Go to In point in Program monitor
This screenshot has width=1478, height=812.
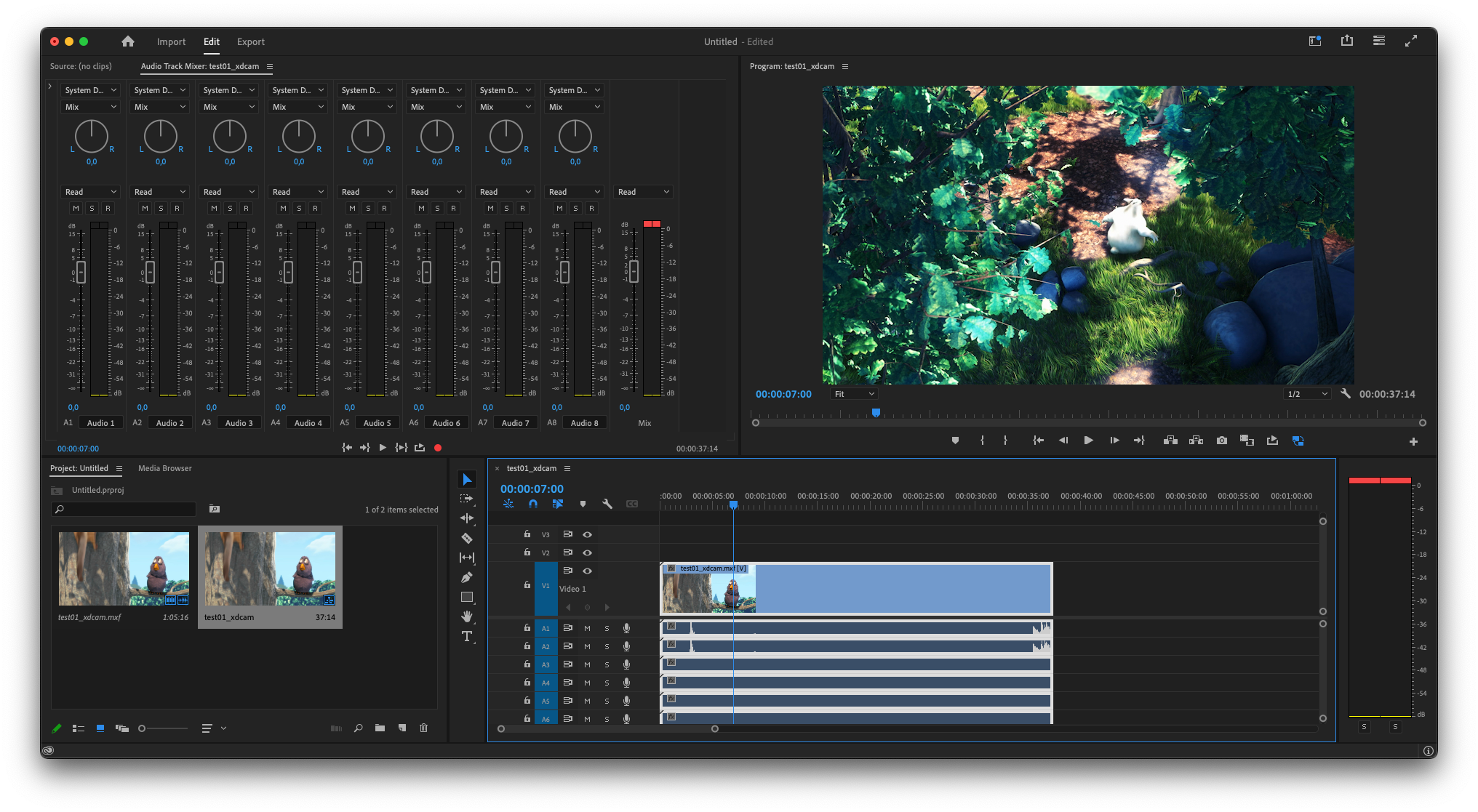coord(1039,441)
